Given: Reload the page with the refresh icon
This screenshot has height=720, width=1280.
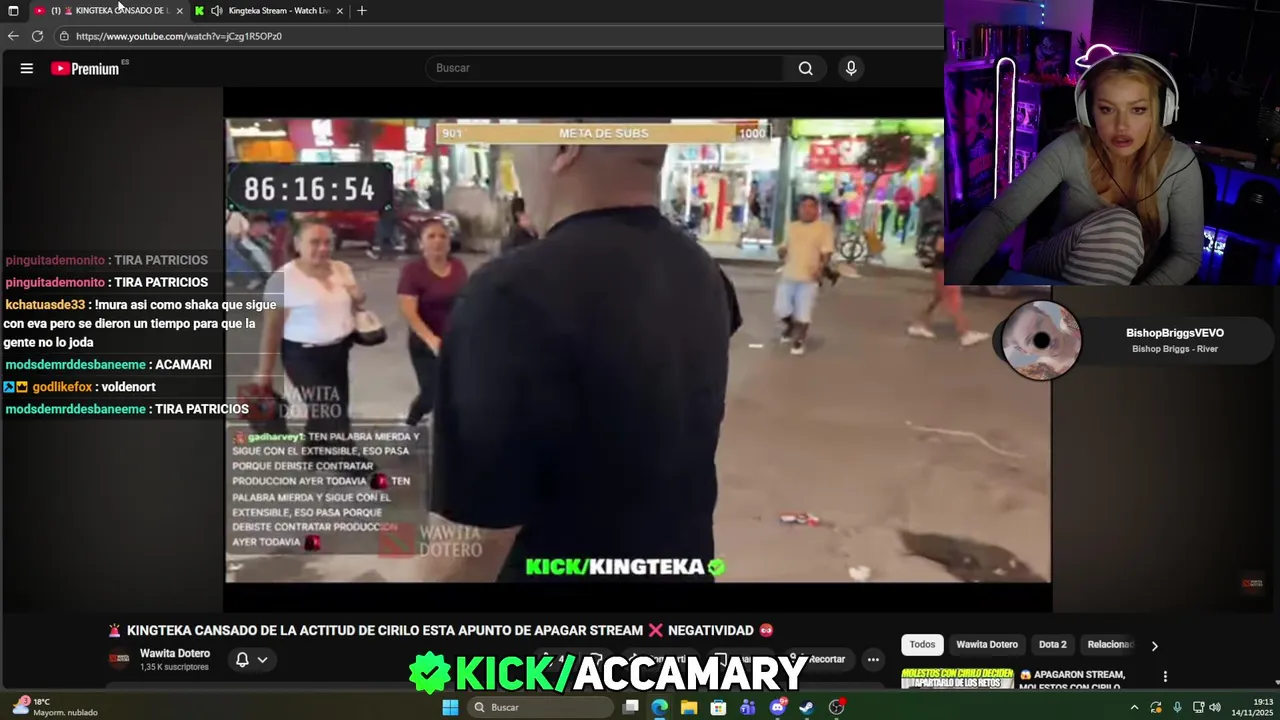Looking at the screenshot, I should (x=37, y=36).
